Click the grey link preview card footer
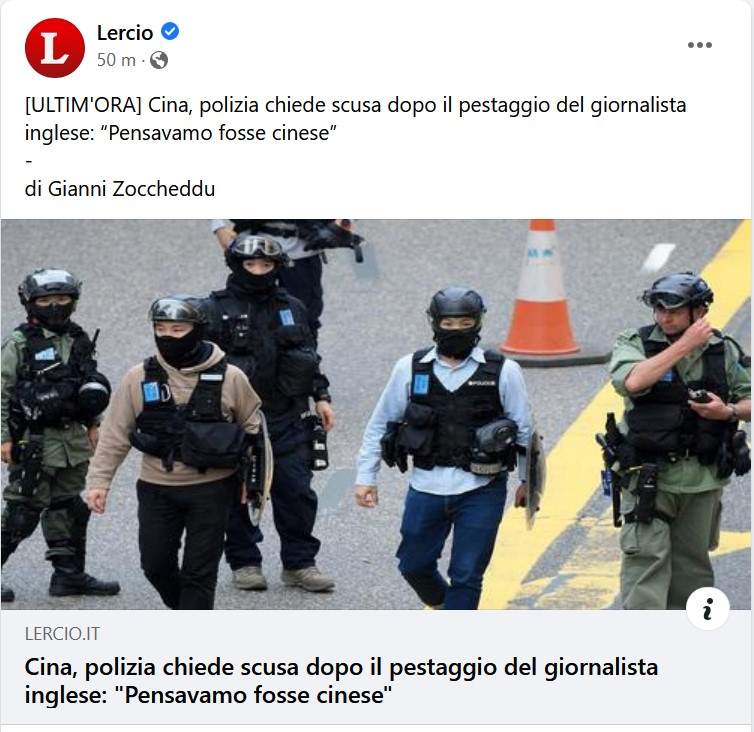Image resolution: width=754 pixels, height=732 pixels. (376, 667)
